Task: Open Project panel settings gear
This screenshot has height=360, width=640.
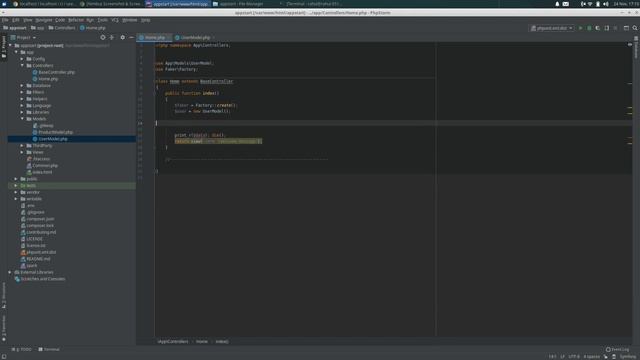Action: coord(122,37)
